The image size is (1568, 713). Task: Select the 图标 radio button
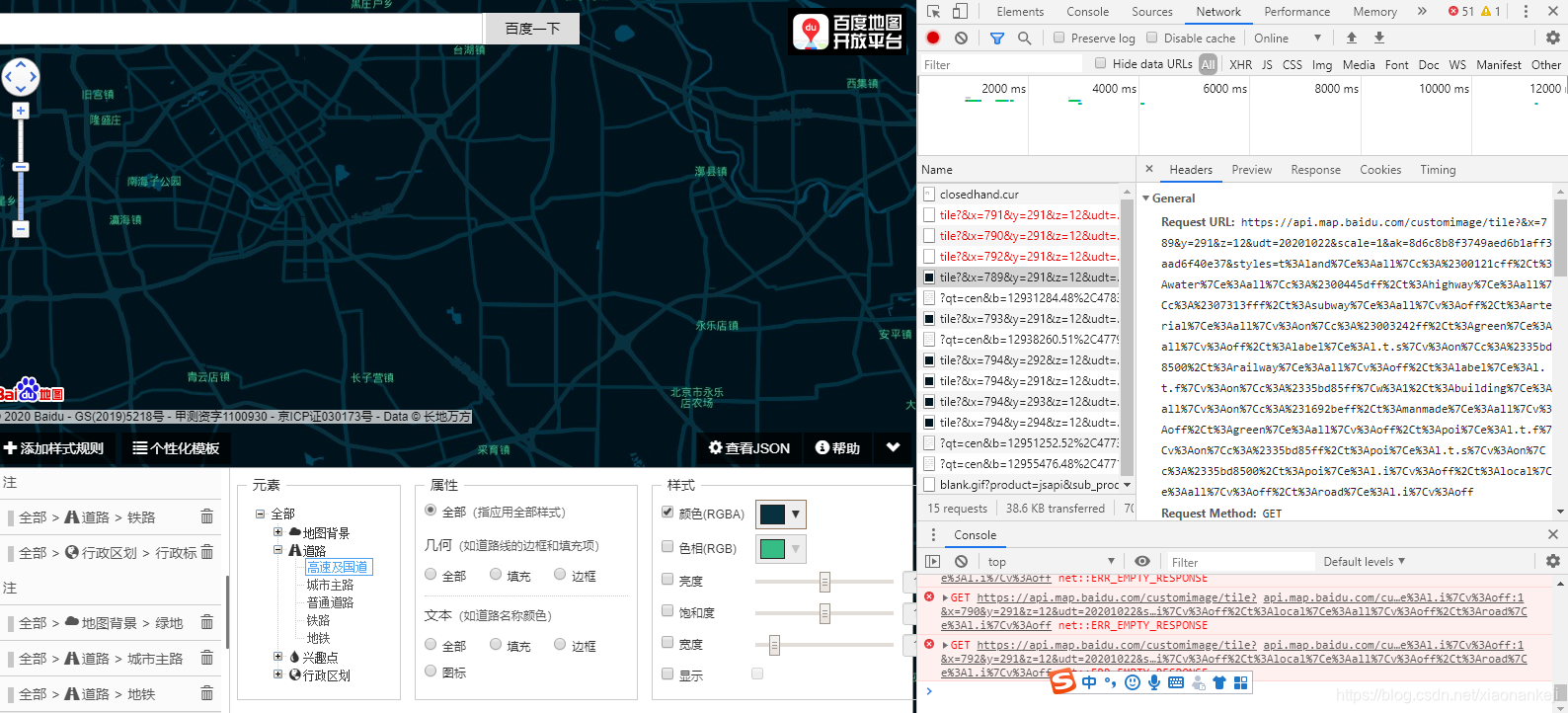[431, 672]
